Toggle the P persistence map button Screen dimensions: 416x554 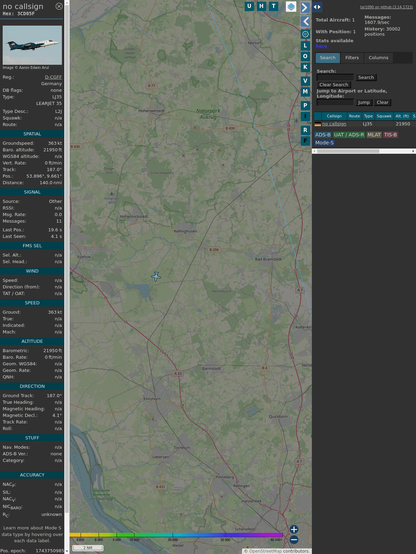pyautogui.click(x=305, y=105)
